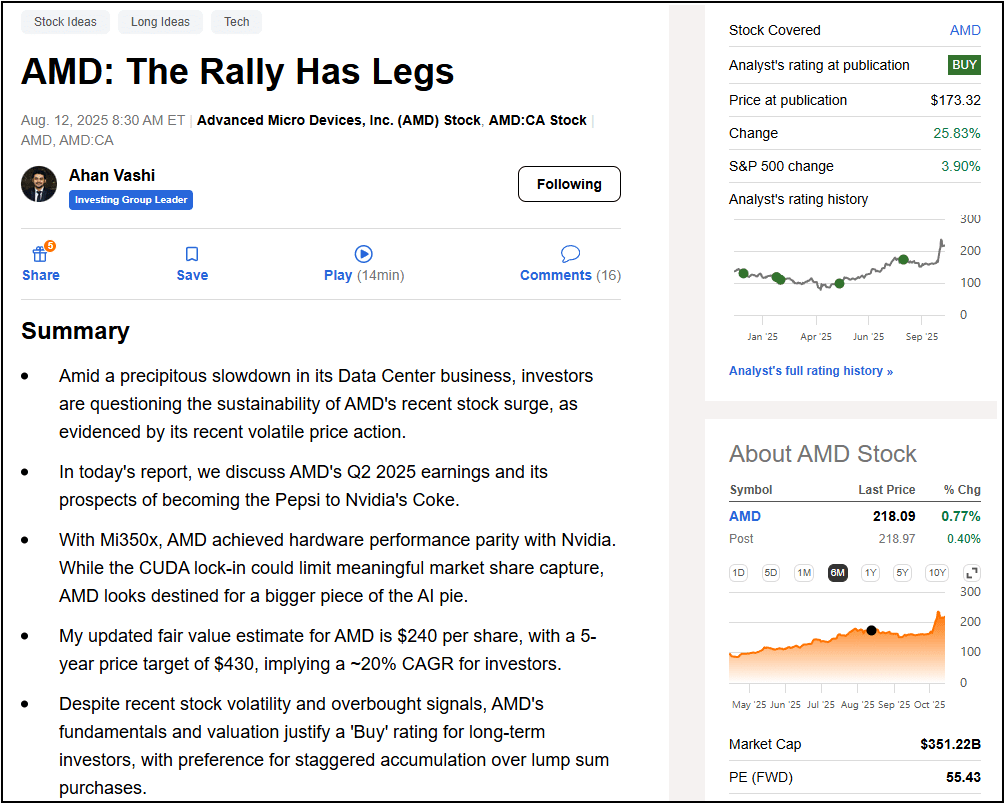Click the rightmost green dot in rating history
Image resolution: width=1005 pixels, height=804 pixels.
coord(903,260)
